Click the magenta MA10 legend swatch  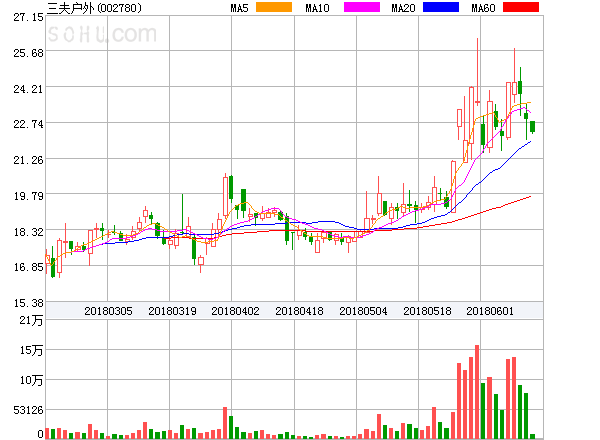[362, 7]
